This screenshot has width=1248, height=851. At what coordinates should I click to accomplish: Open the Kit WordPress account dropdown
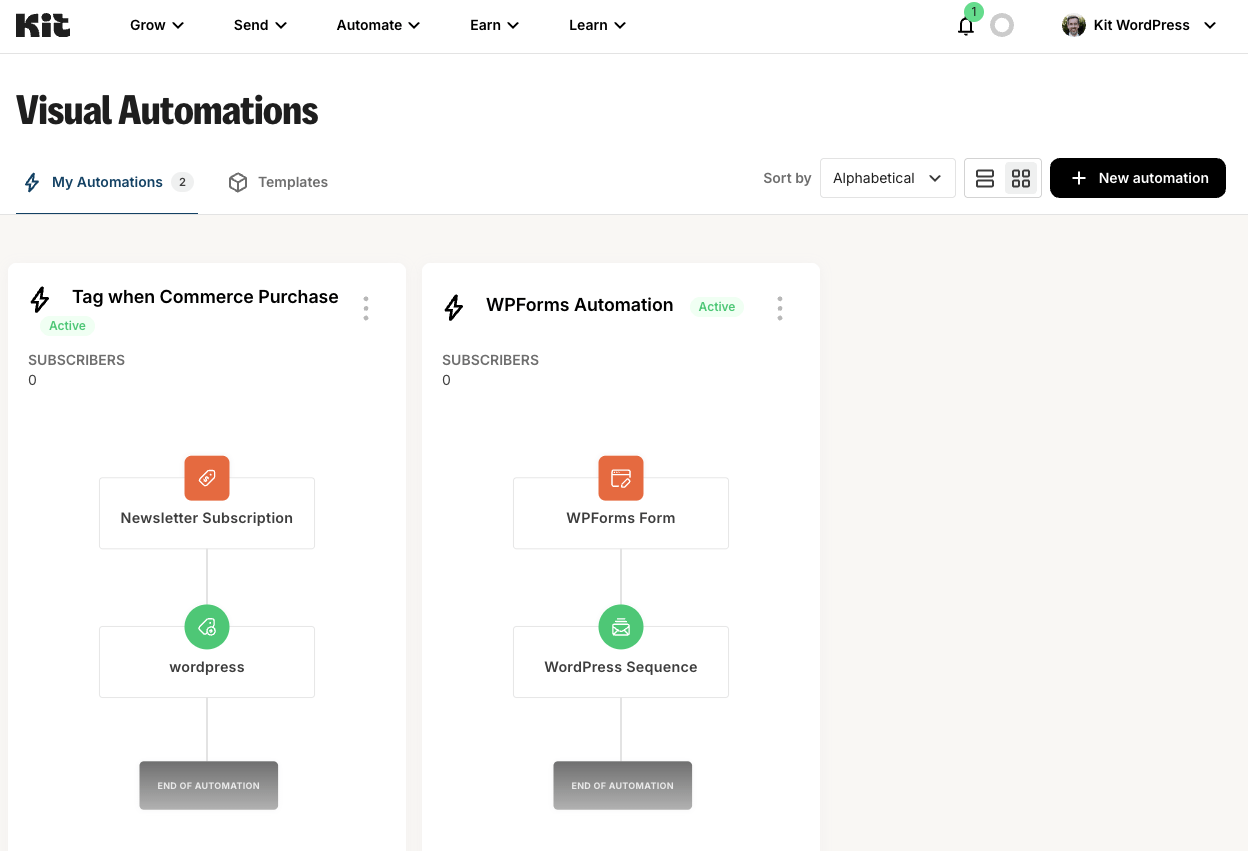(1140, 26)
